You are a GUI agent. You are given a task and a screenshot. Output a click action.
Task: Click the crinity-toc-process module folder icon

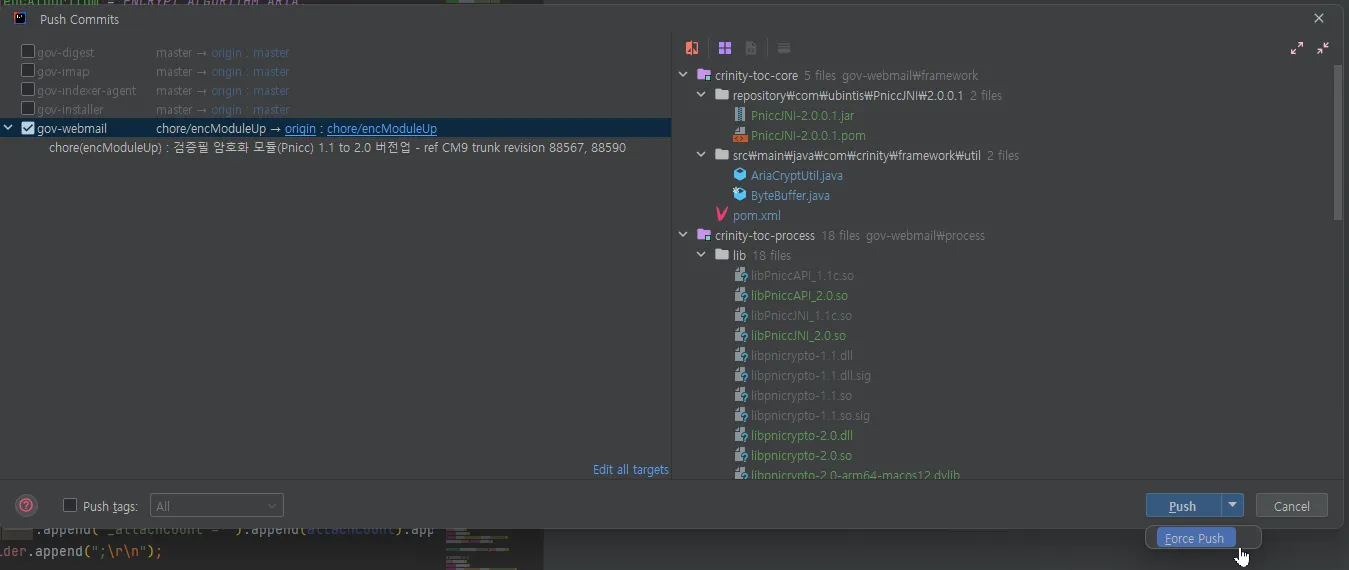(704, 235)
